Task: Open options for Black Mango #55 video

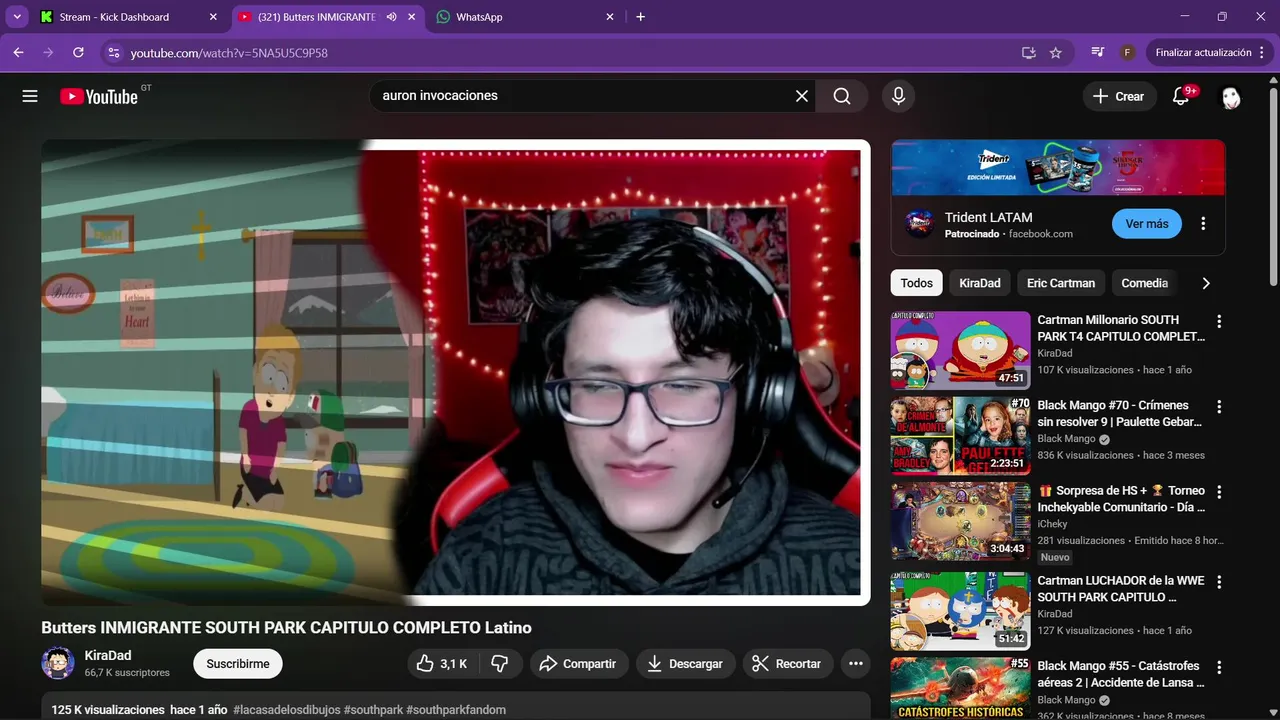Action: pos(1219,667)
